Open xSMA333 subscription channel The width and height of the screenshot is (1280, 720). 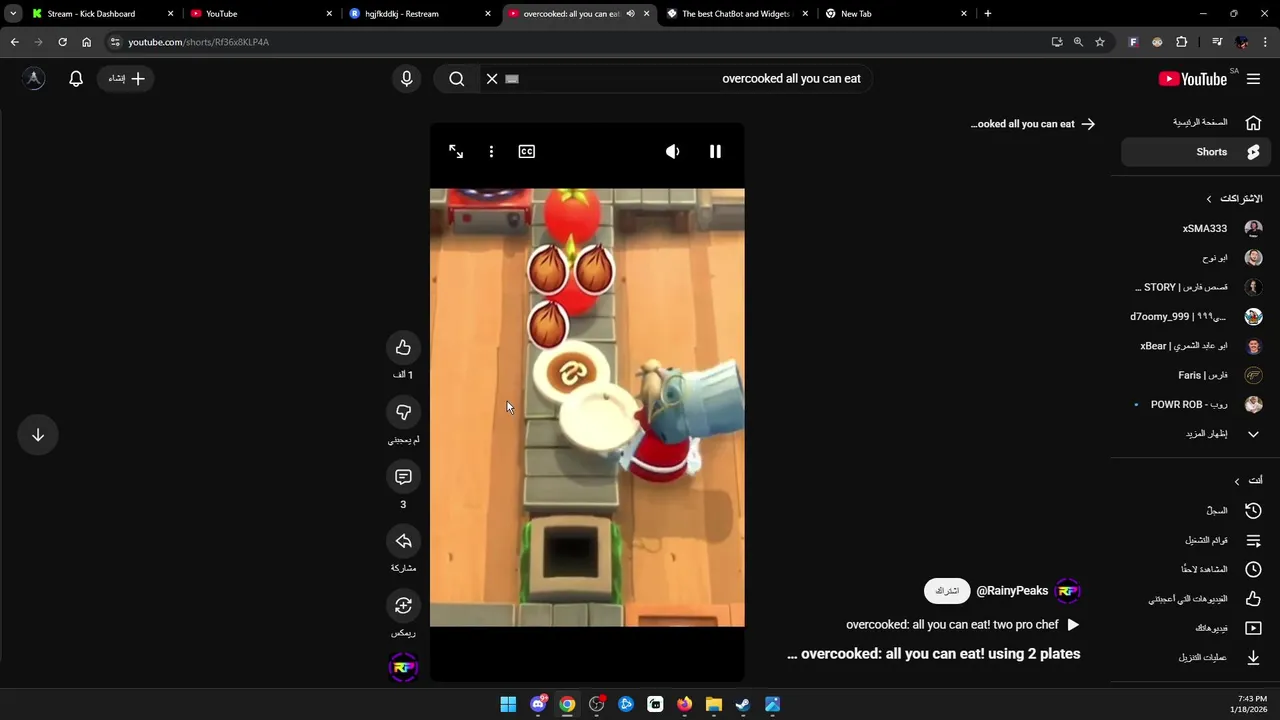click(1195, 228)
